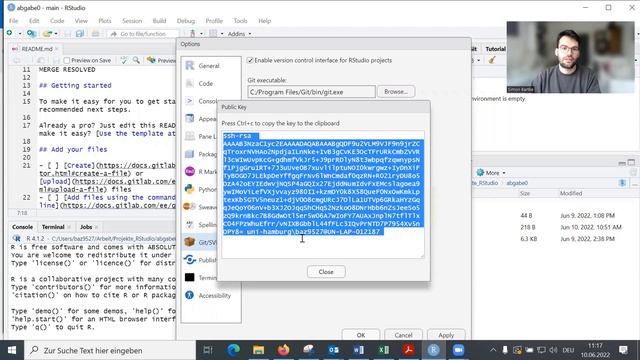The height and width of the screenshot is (360, 640).
Task: Click the Size column header
Action: pyautogui.click(x=525, y=193)
